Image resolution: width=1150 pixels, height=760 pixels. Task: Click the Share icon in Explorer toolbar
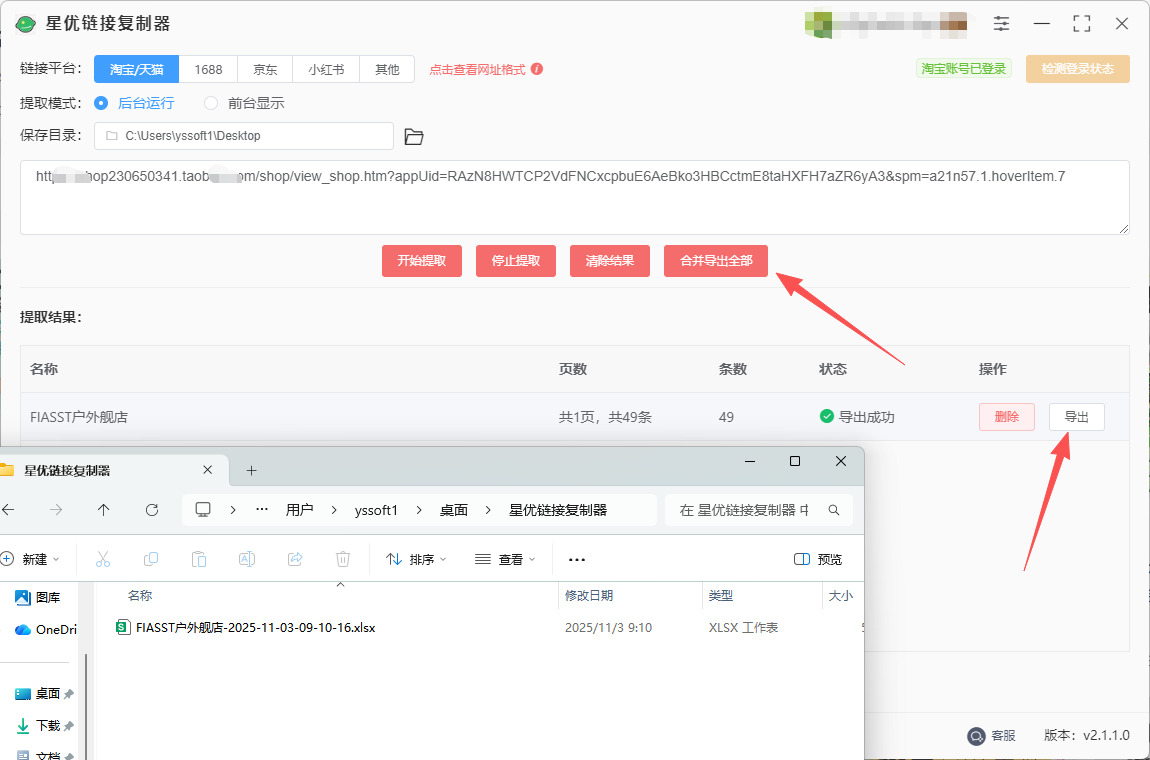click(x=295, y=559)
